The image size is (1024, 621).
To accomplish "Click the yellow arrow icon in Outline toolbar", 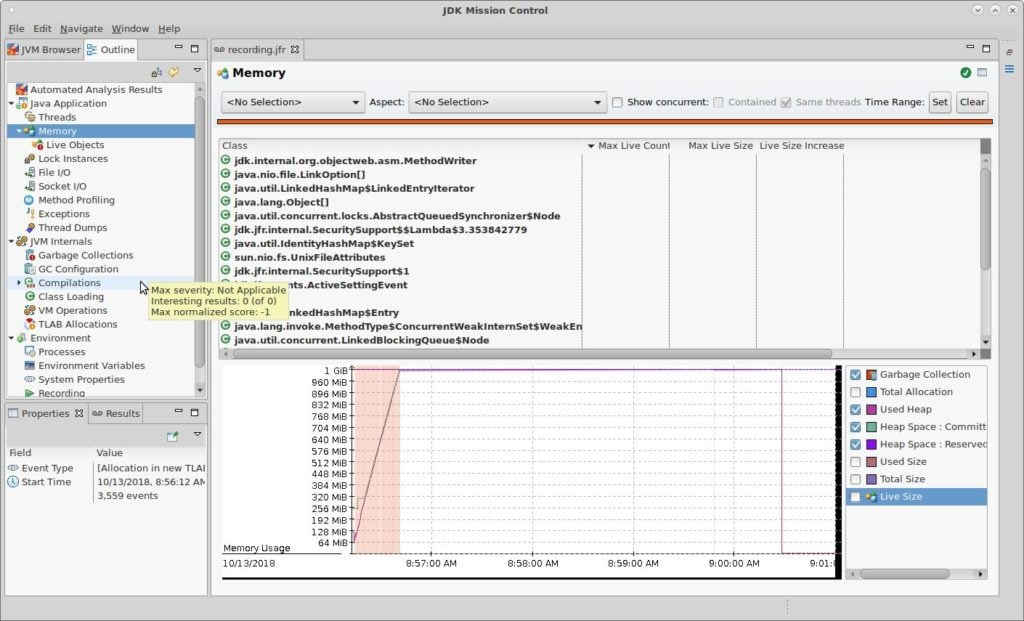I will [x=174, y=72].
